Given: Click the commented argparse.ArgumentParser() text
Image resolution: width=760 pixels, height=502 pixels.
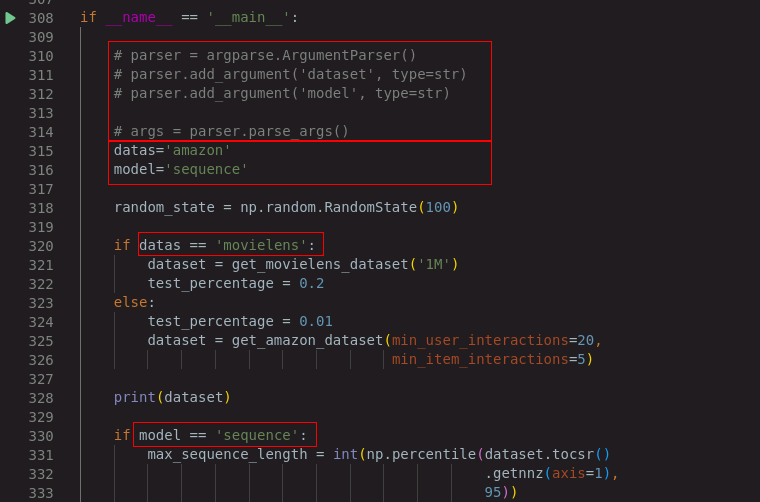Looking at the screenshot, I should (311, 55).
